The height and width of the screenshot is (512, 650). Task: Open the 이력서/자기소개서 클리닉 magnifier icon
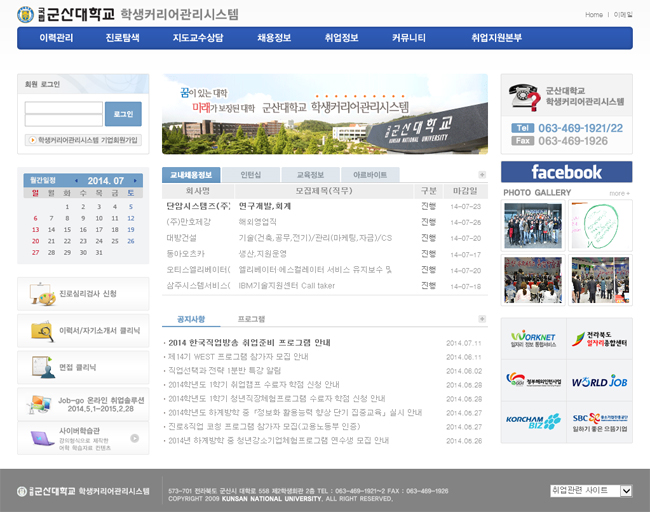[41, 330]
